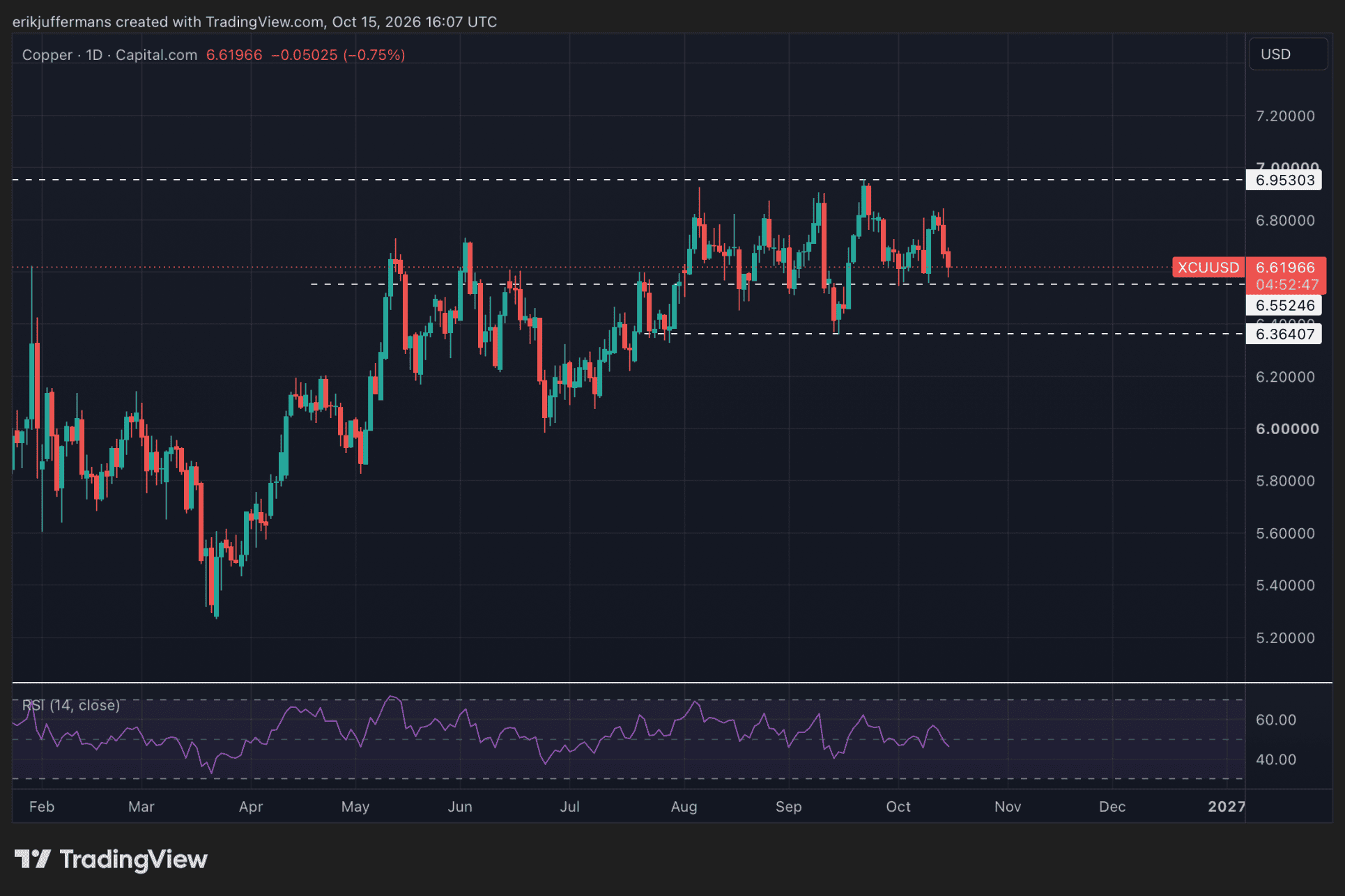Open the USD currency selector
Screen dimensions: 1345x896
pyautogui.click(x=1288, y=54)
